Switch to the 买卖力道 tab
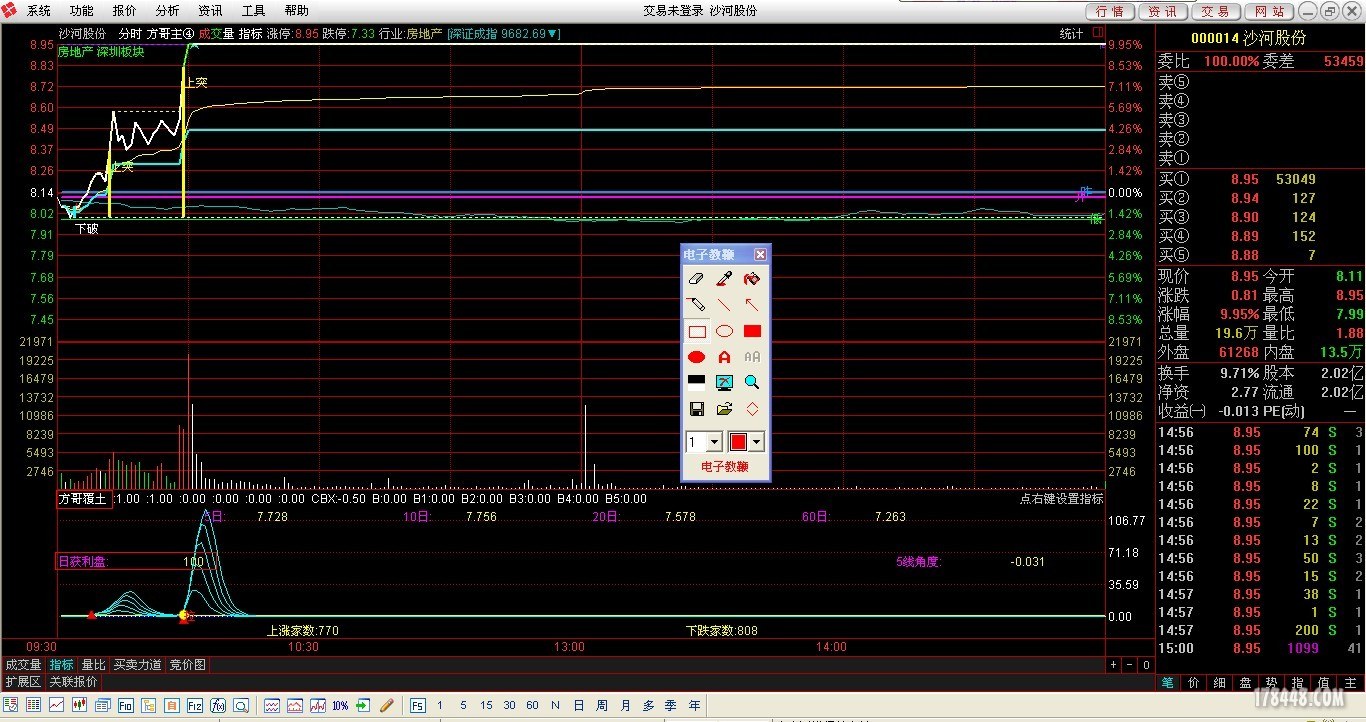 click(x=137, y=665)
